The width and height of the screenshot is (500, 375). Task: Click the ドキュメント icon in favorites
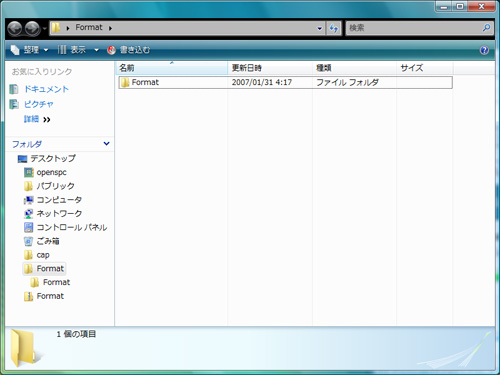14,89
